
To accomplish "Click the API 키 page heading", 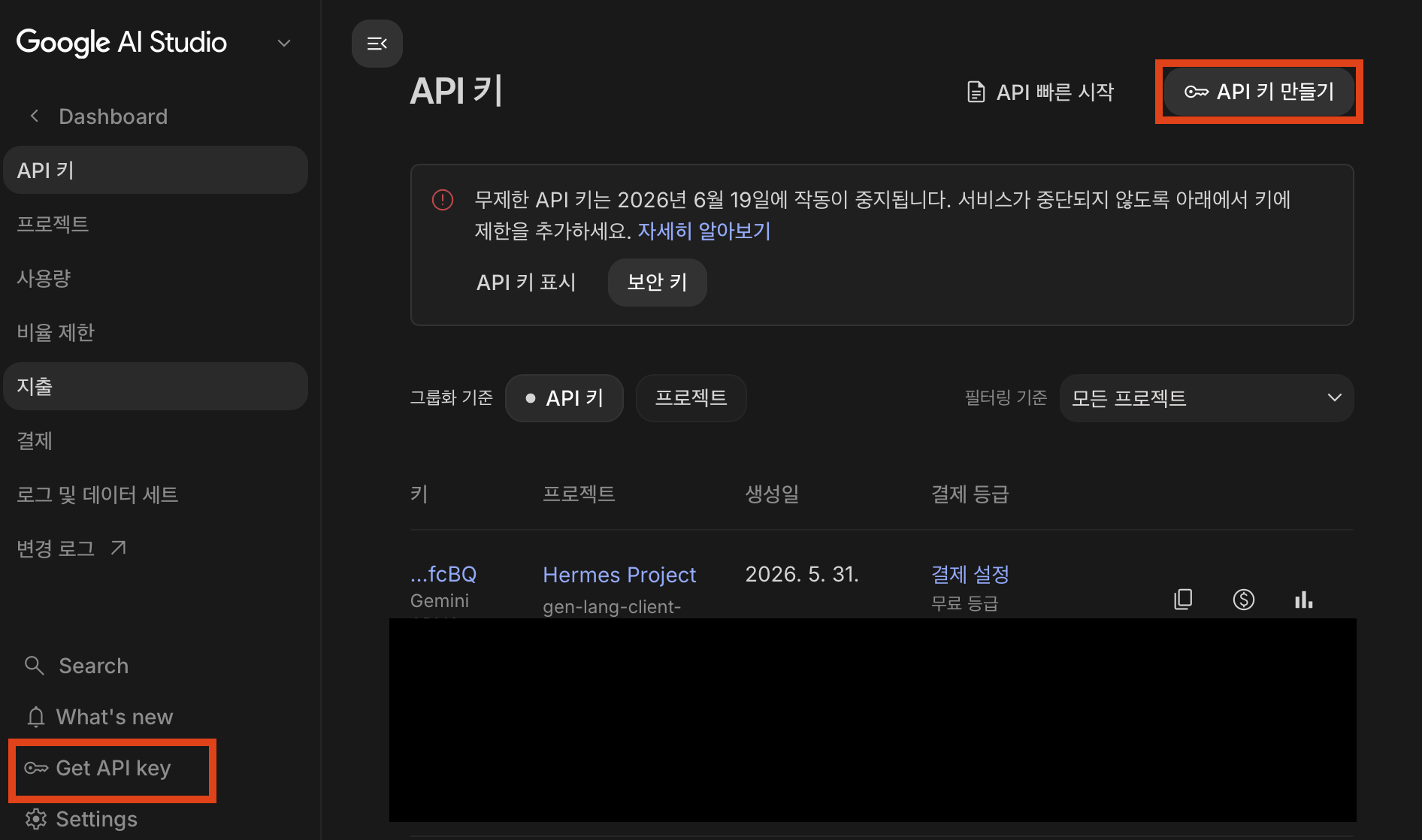I will (455, 91).
